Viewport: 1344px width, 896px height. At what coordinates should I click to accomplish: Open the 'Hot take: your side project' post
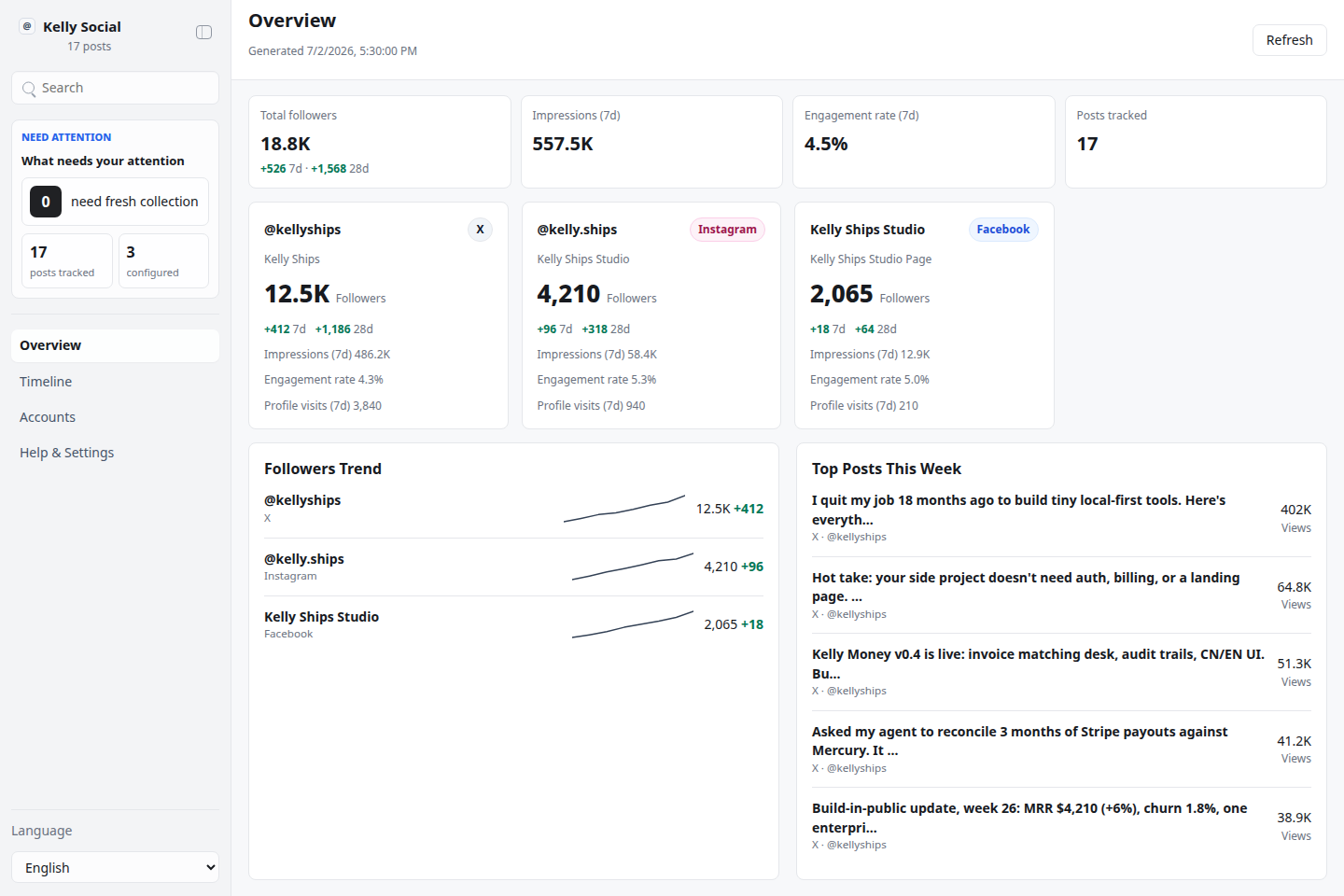point(1061,595)
